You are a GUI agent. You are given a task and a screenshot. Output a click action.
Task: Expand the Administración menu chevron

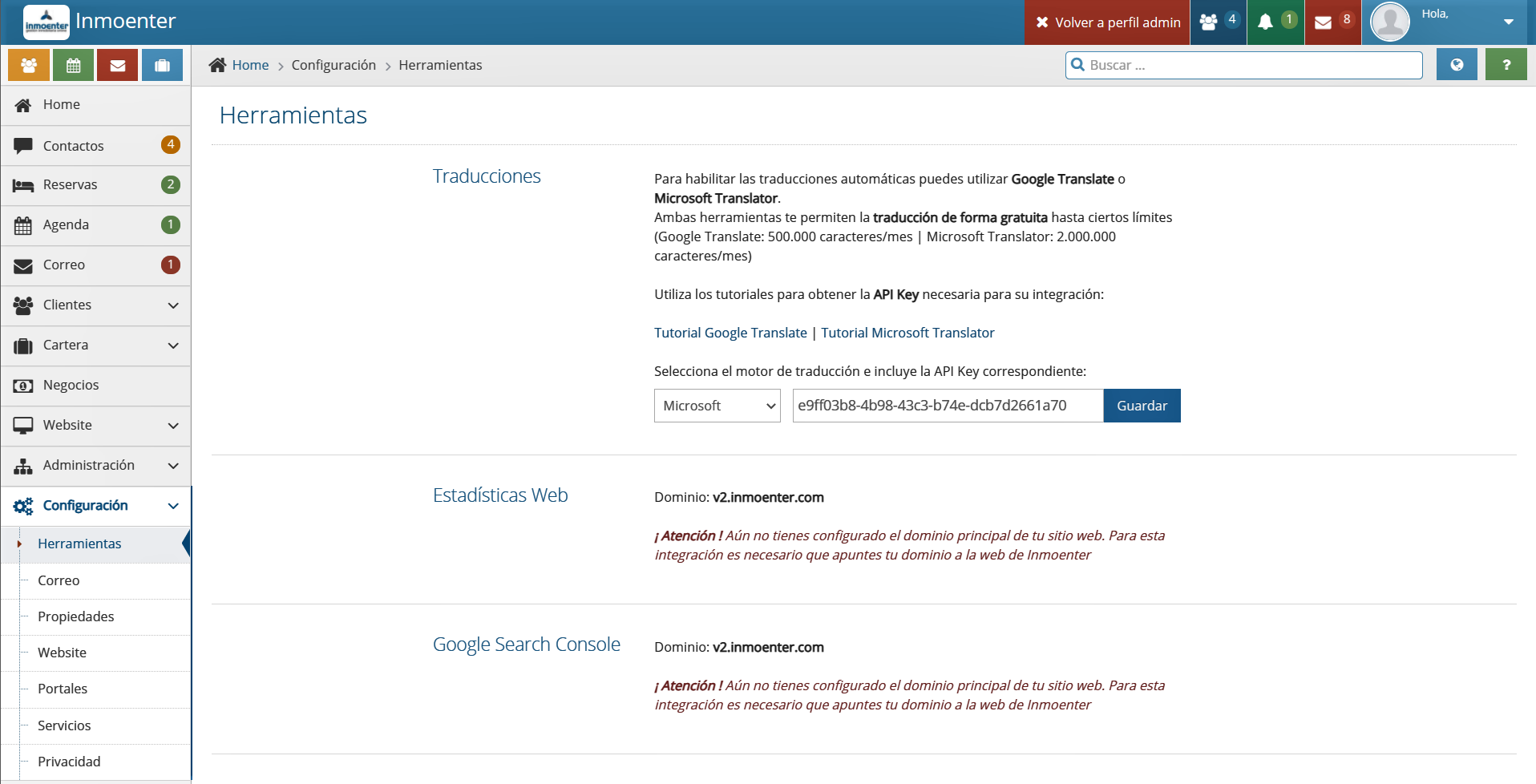point(173,466)
